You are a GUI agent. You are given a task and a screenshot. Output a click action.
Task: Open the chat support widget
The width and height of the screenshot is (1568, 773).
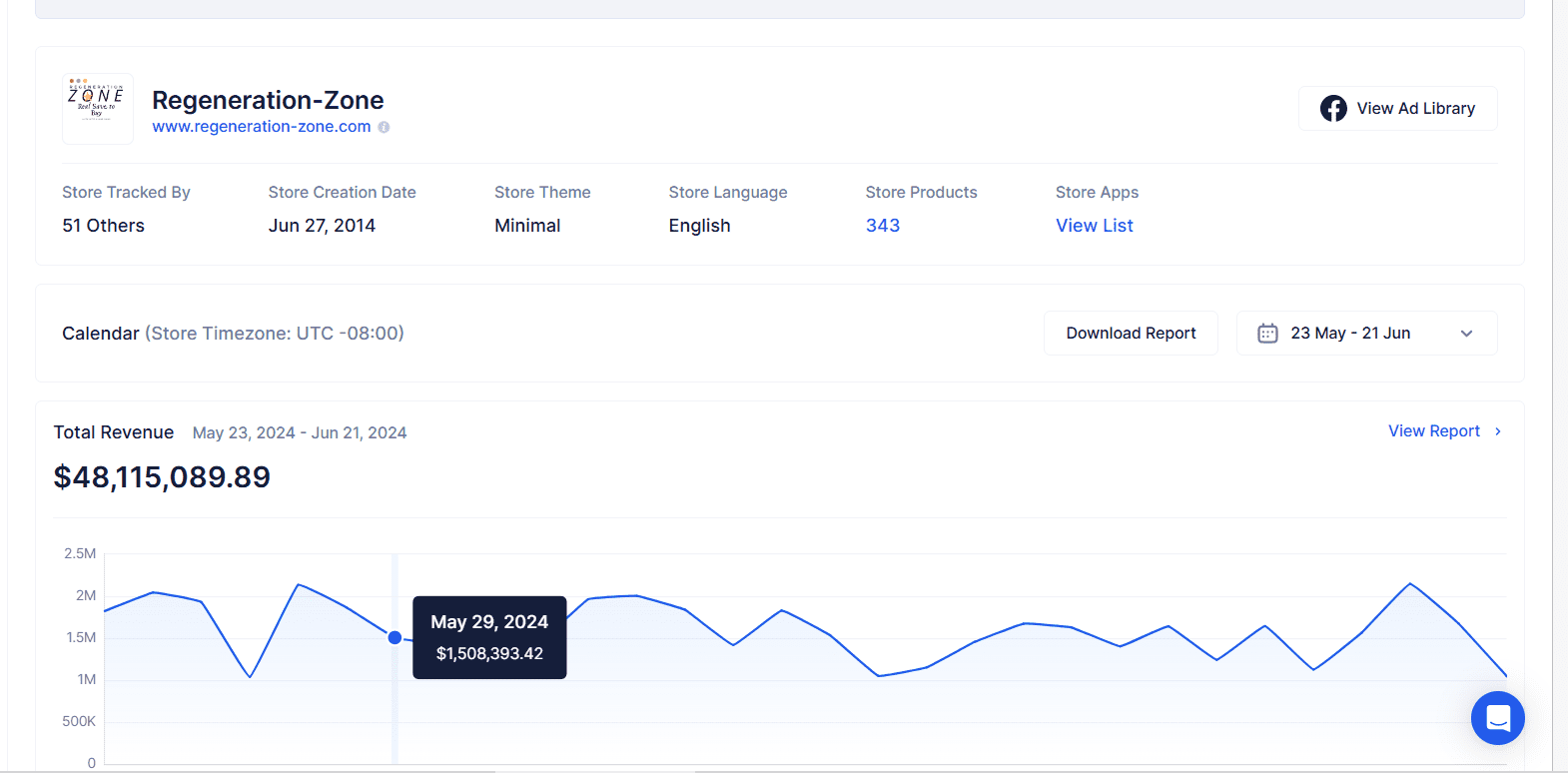1497,718
